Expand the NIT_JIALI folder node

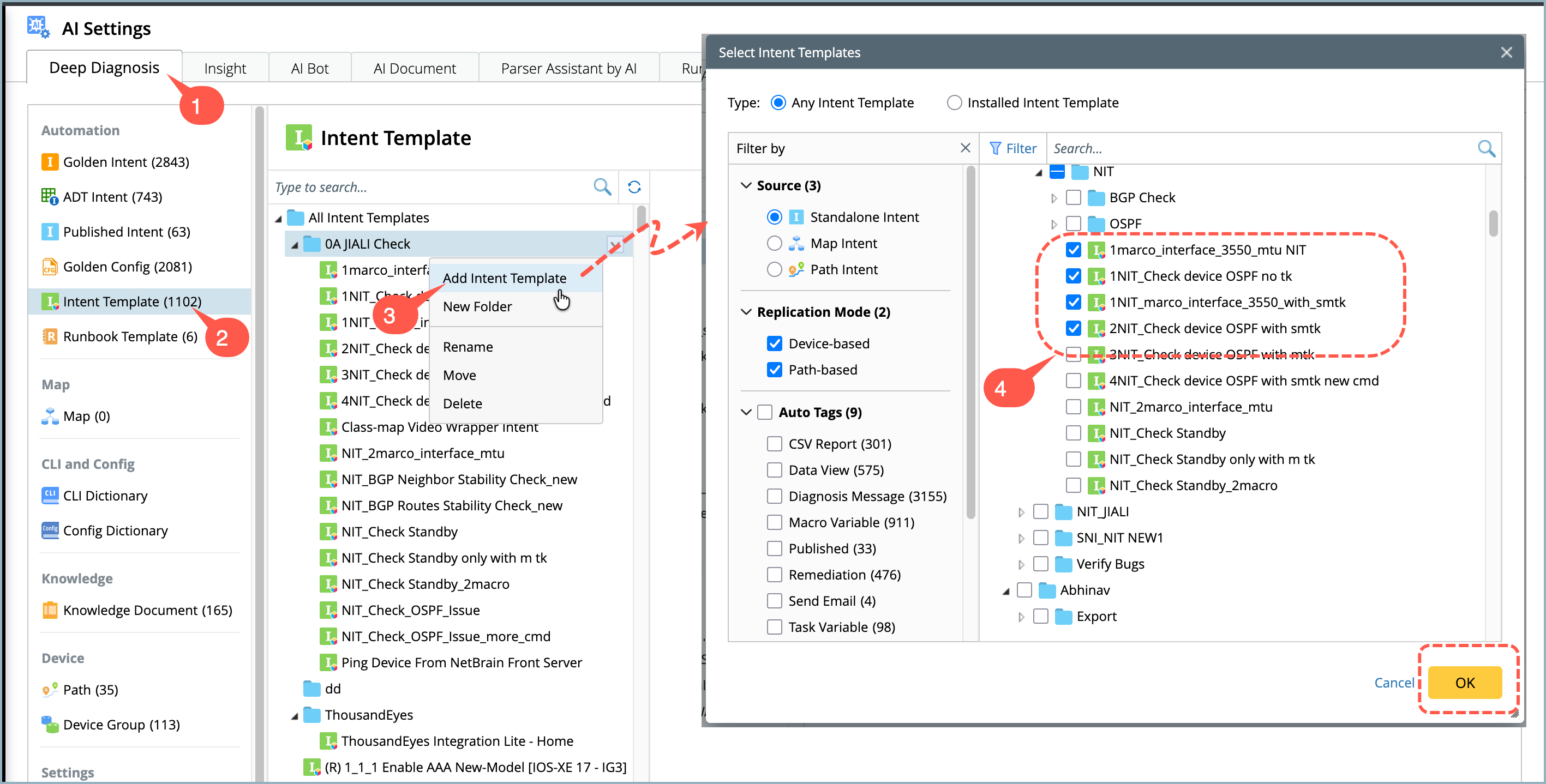pyautogui.click(x=1020, y=511)
